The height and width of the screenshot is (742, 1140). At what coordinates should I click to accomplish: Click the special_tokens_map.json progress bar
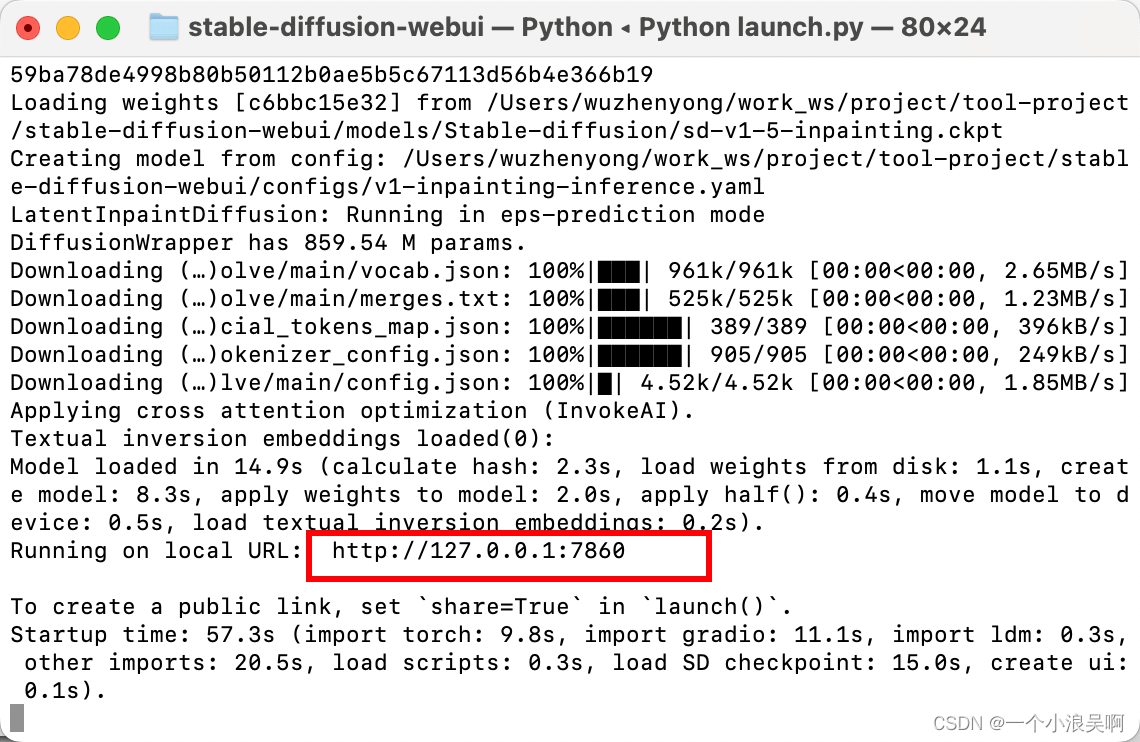click(641, 328)
